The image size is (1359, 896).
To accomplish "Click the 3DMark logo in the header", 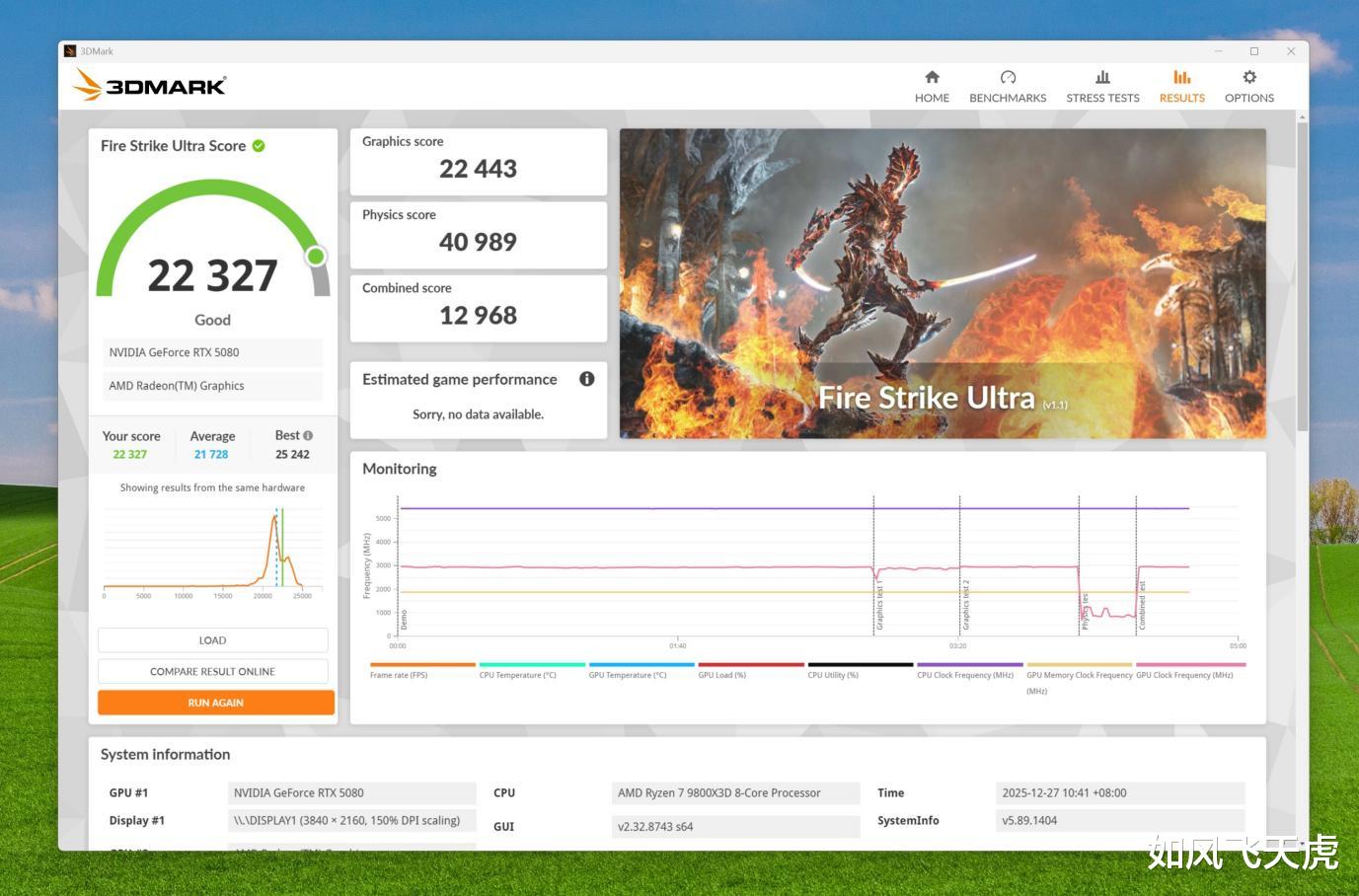I will point(150,86).
